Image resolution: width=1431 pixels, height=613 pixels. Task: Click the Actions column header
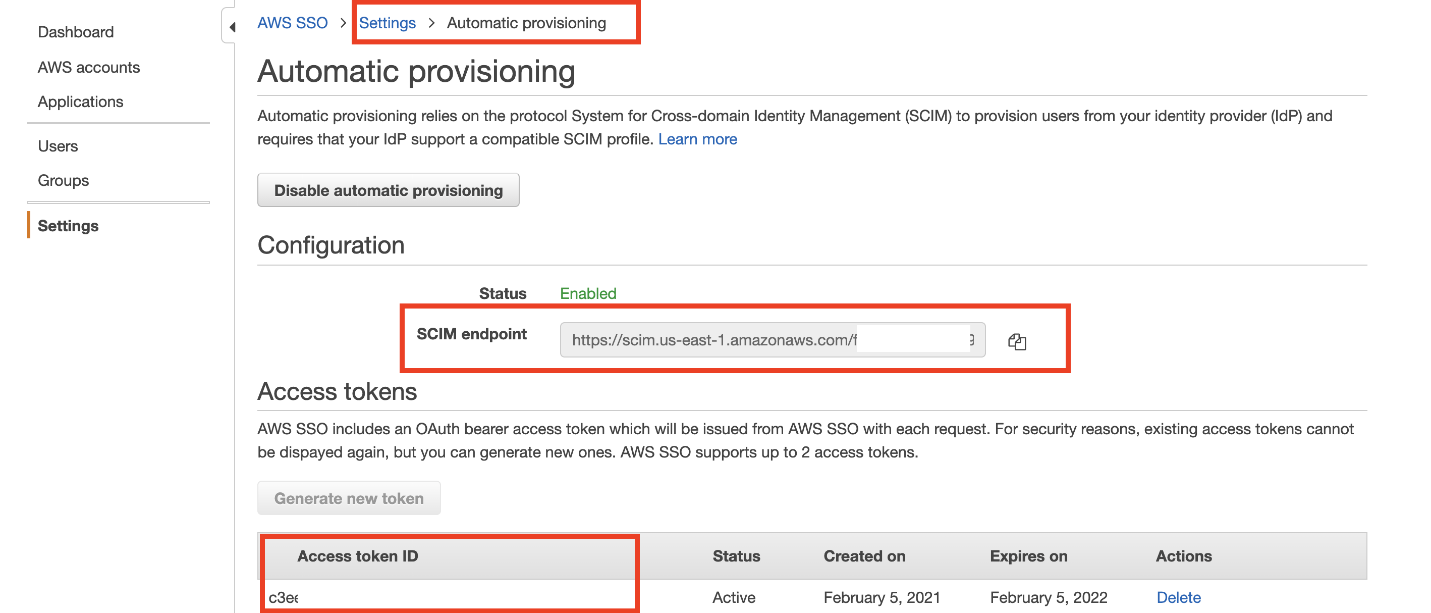pos(1184,556)
